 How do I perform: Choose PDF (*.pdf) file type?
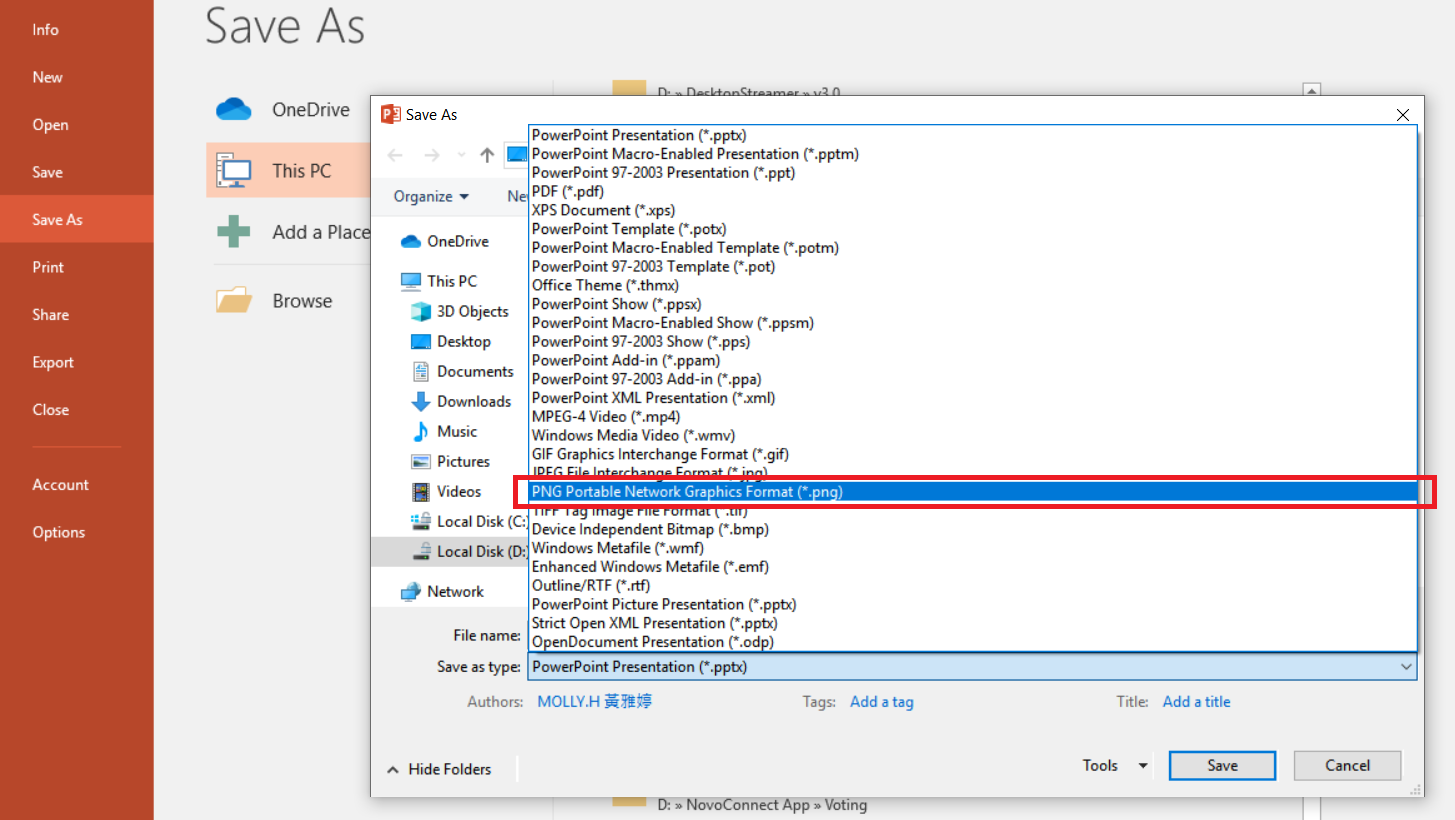pyautogui.click(x=972, y=191)
